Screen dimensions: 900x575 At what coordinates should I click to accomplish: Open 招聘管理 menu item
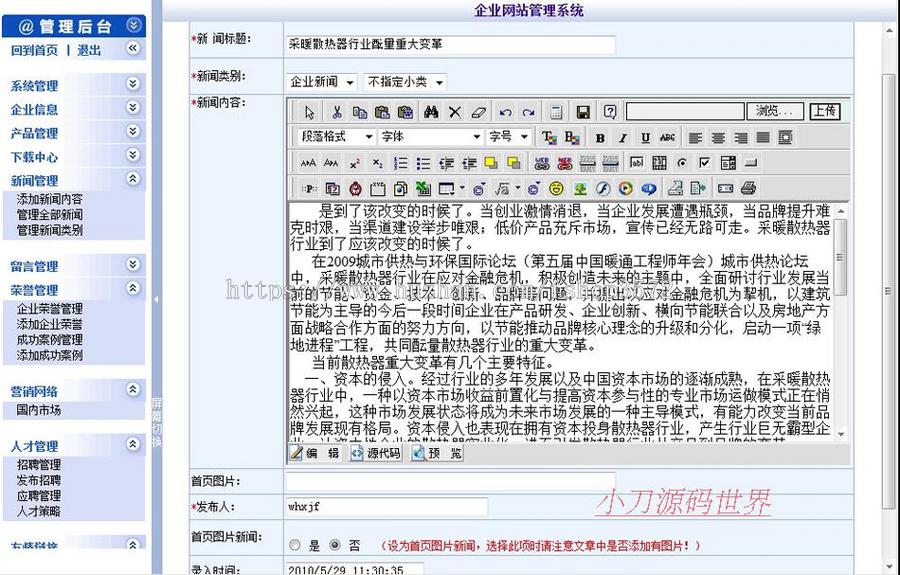point(38,465)
